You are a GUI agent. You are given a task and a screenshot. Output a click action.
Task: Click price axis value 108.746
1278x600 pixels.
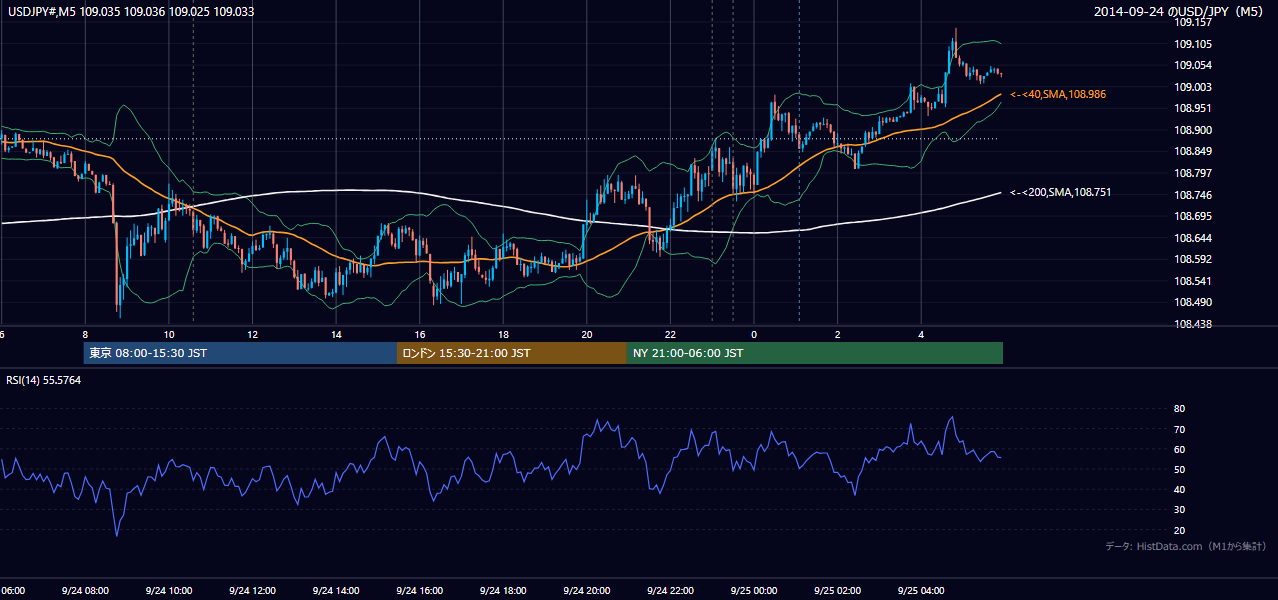pos(1192,195)
